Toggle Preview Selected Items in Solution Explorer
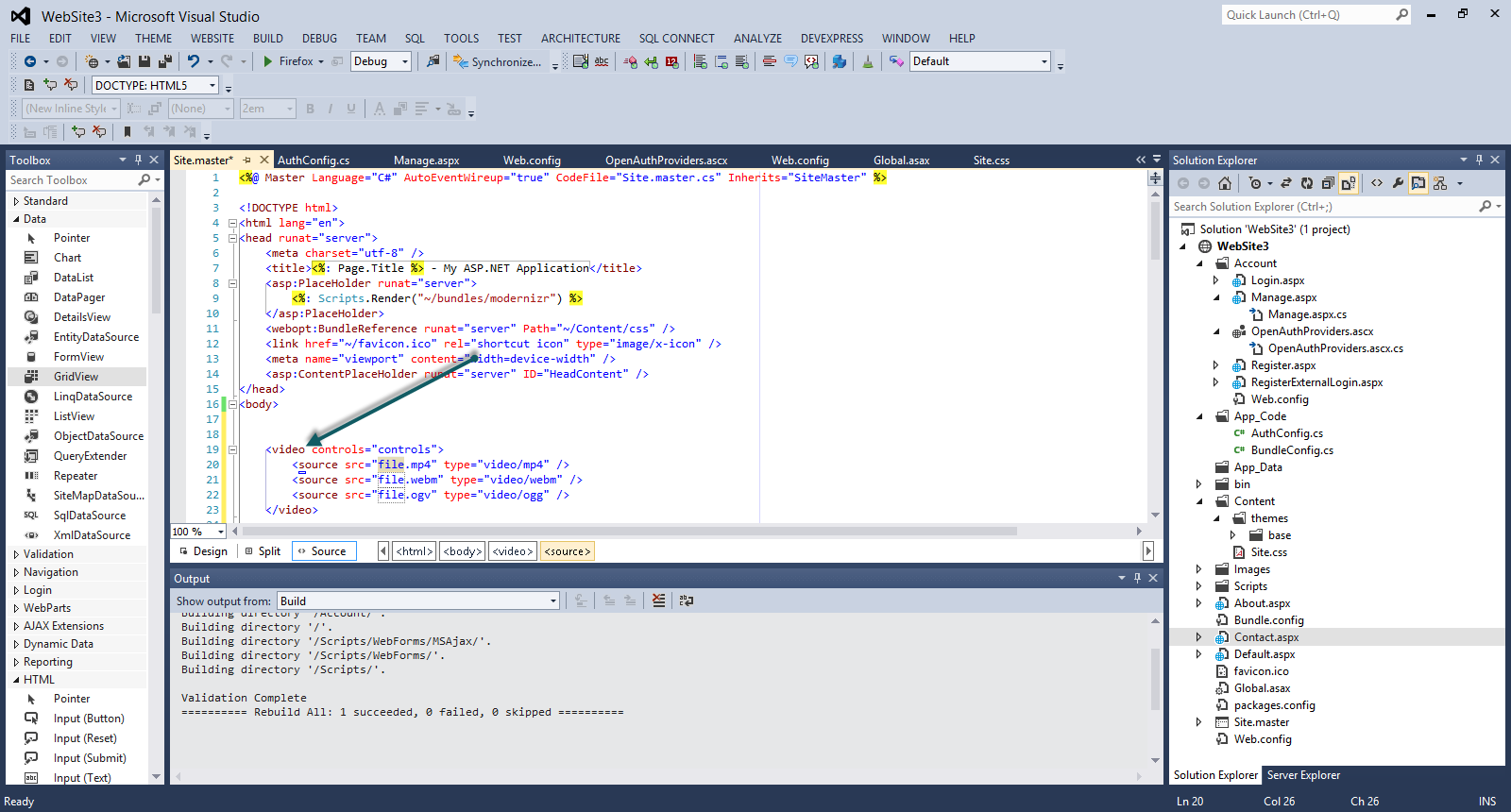The height and width of the screenshot is (812, 1511). point(1418,183)
